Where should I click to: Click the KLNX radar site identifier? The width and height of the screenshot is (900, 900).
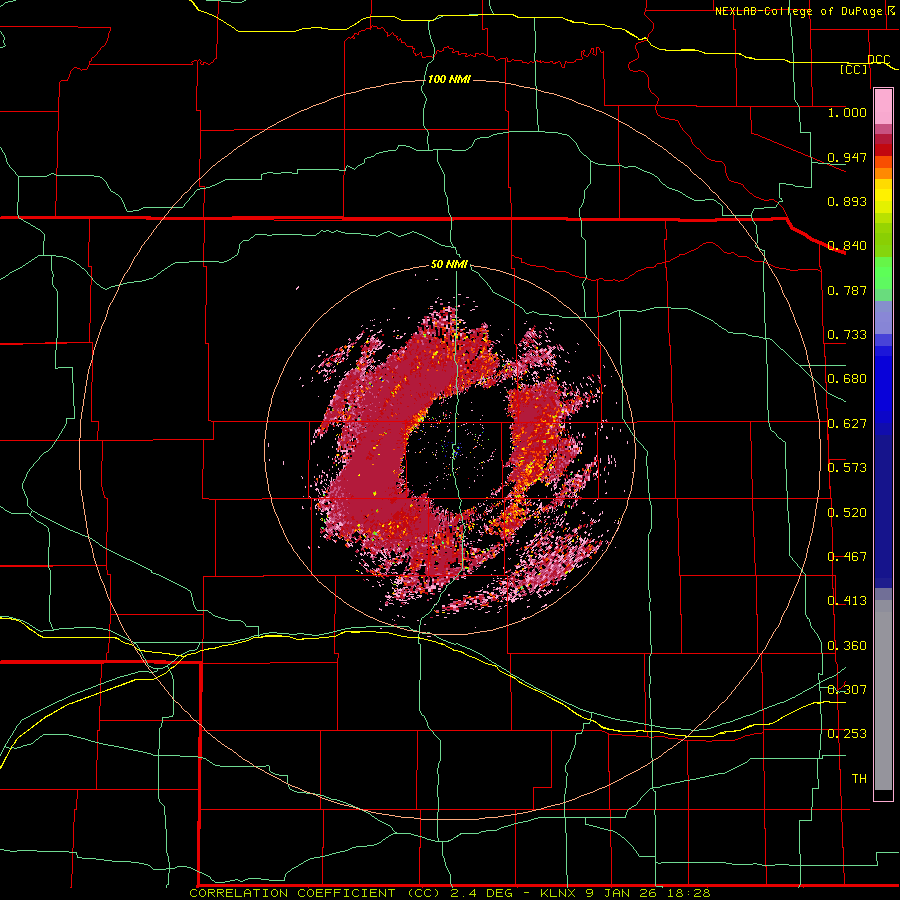pos(558,893)
